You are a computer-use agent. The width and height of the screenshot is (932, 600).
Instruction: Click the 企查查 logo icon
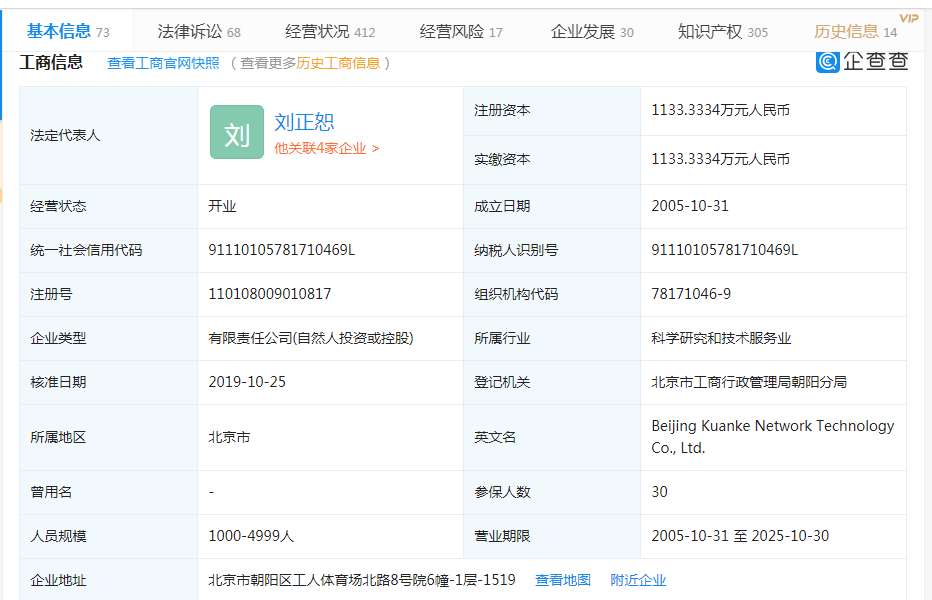827,61
